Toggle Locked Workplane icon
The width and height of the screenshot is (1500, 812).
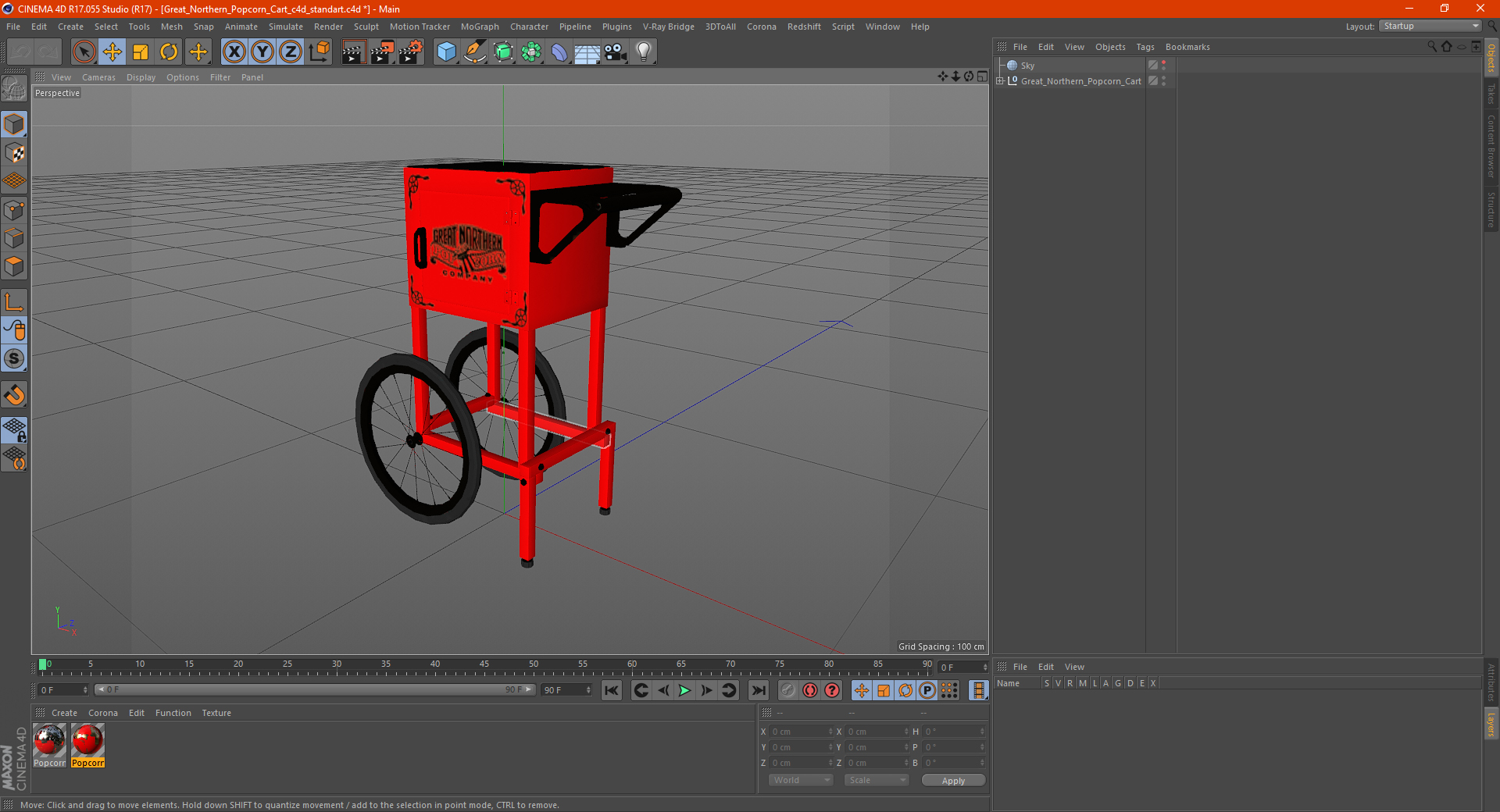pyautogui.click(x=14, y=429)
